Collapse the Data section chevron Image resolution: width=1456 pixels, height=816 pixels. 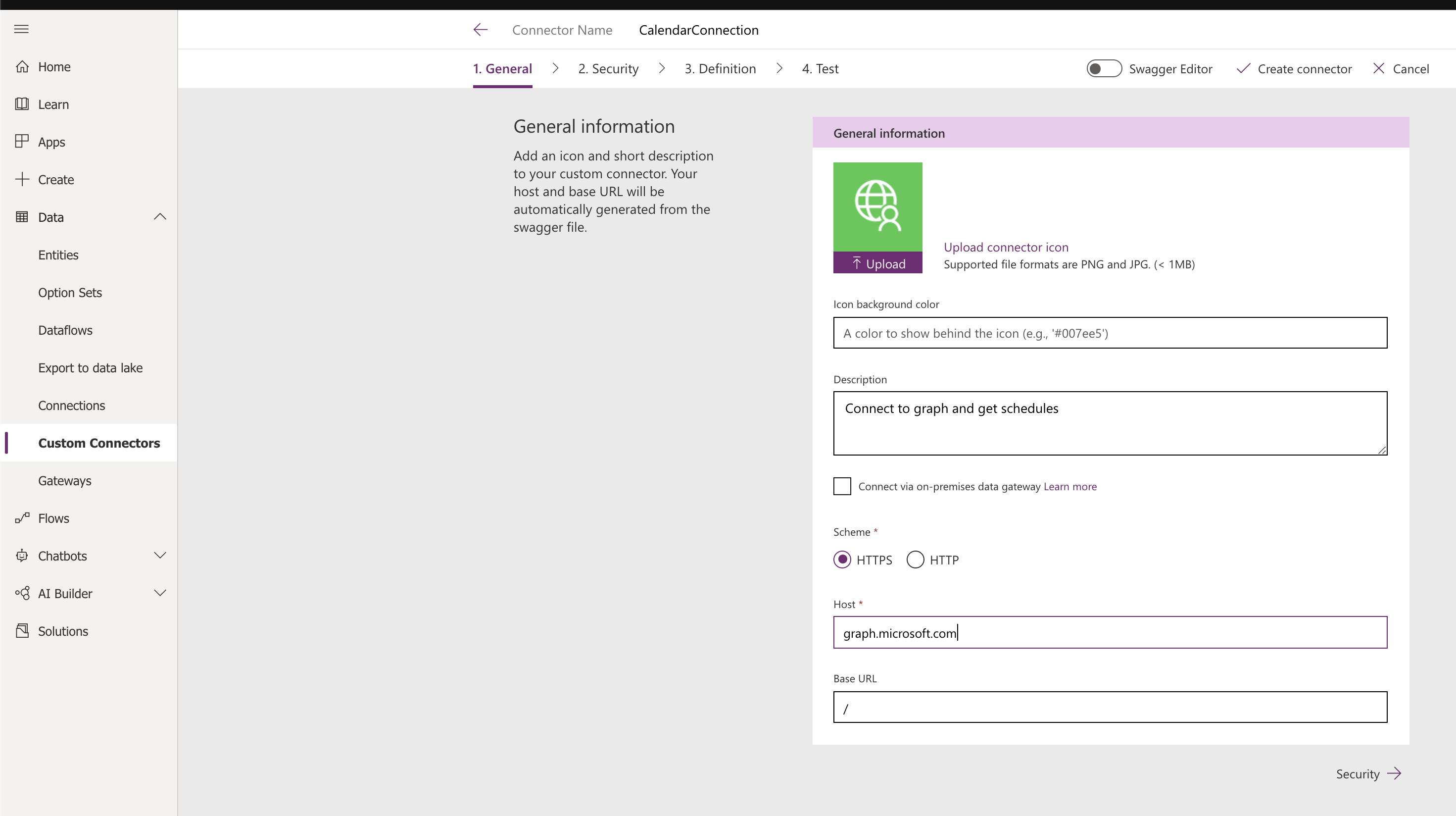160,217
